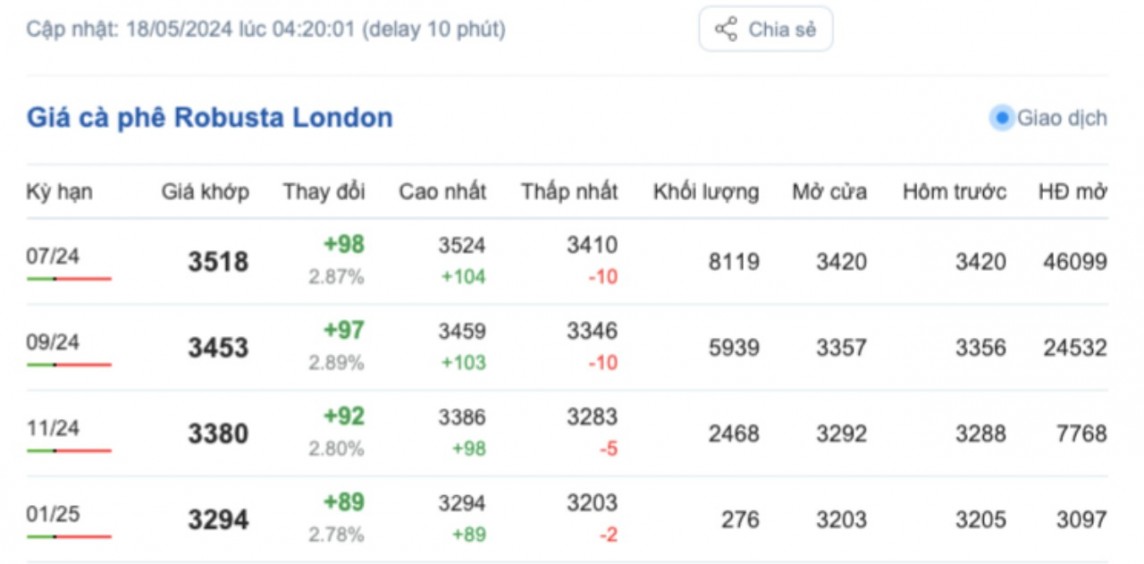Open the 11/24 contract term
The width and height of the screenshot is (1144, 564).
(53, 428)
